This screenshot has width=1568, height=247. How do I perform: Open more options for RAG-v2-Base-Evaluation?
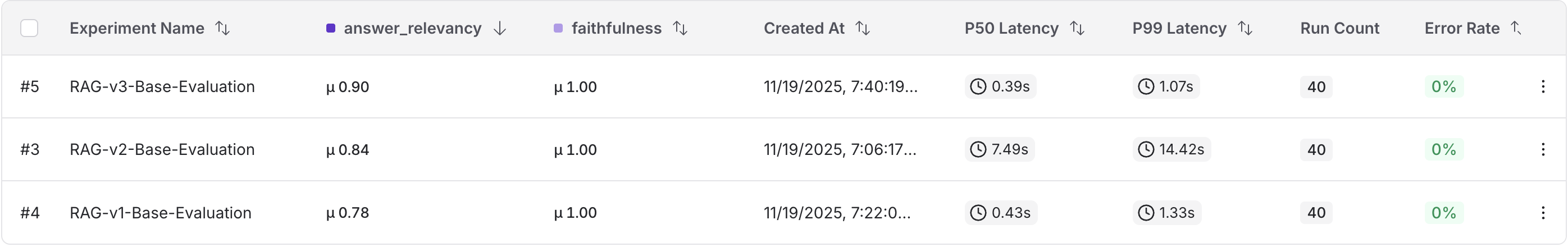click(x=1543, y=150)
